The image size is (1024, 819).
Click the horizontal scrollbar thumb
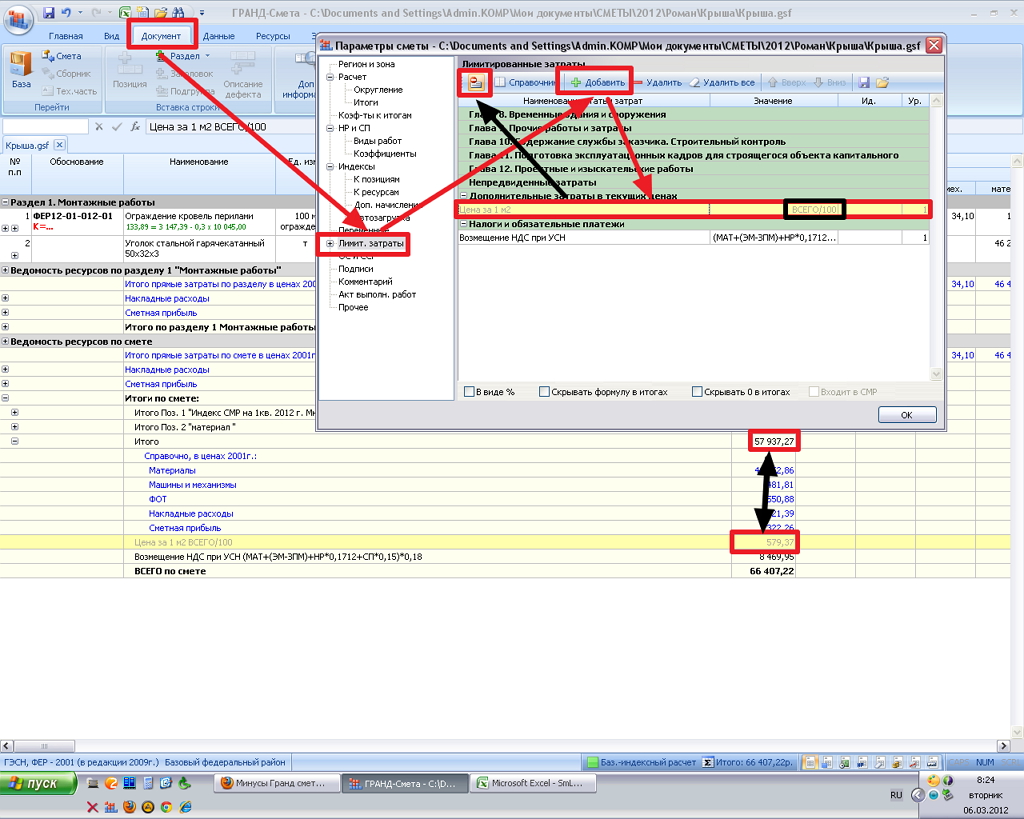click(44, 746)
